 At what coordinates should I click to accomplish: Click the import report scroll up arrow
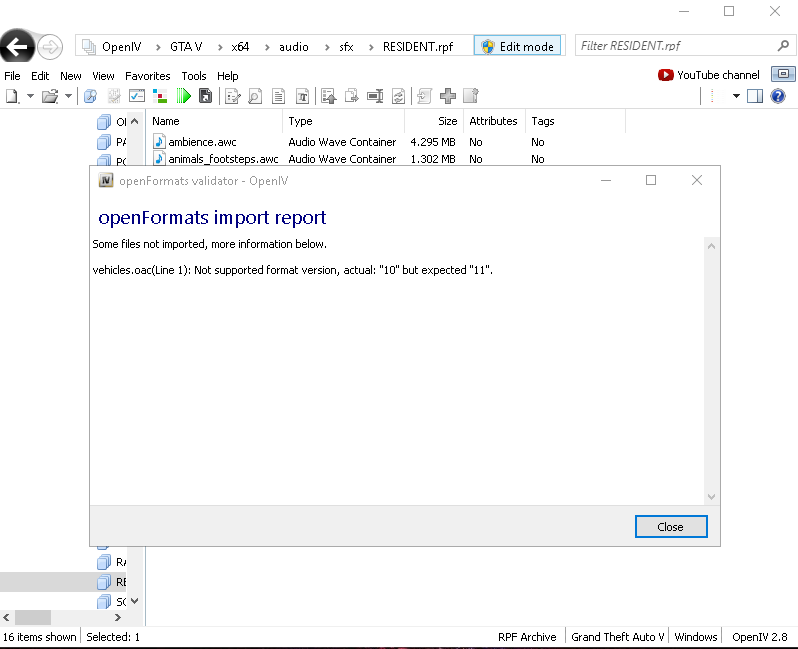click(711, 246)
